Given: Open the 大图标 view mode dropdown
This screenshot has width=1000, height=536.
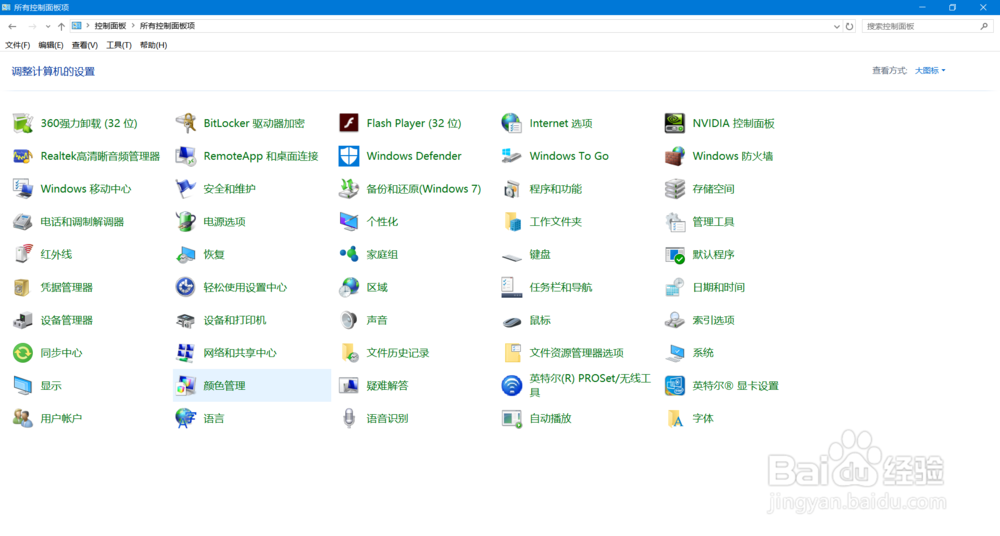Looking at the screenshot, I should point(930,70).
